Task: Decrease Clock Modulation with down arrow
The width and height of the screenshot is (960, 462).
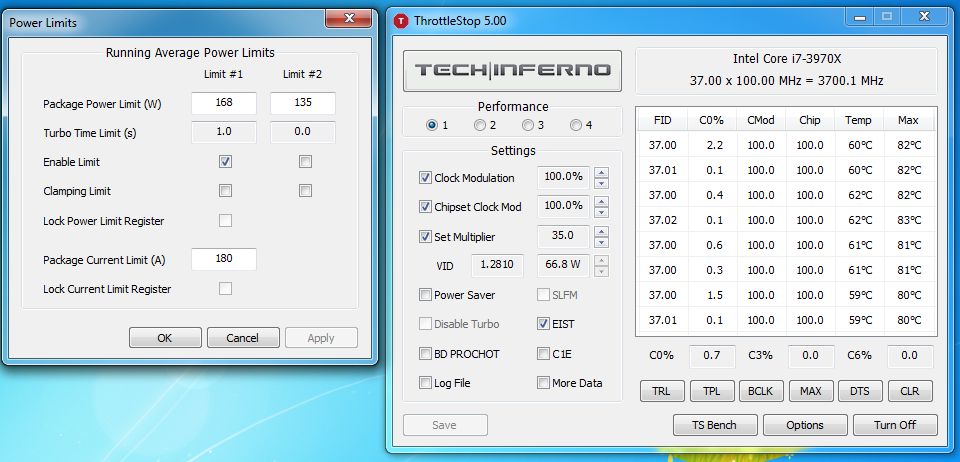Action: tap(601, 184)
